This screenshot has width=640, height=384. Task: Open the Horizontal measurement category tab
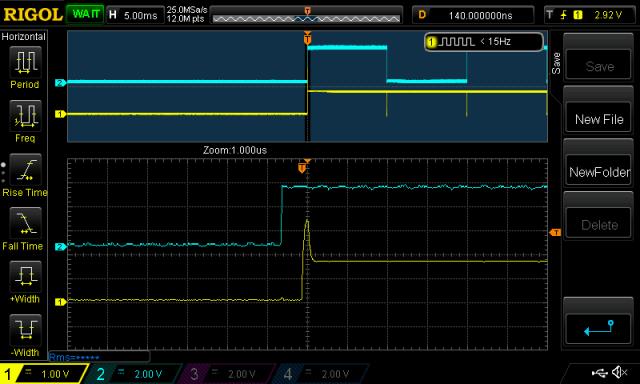coord(24,36)
